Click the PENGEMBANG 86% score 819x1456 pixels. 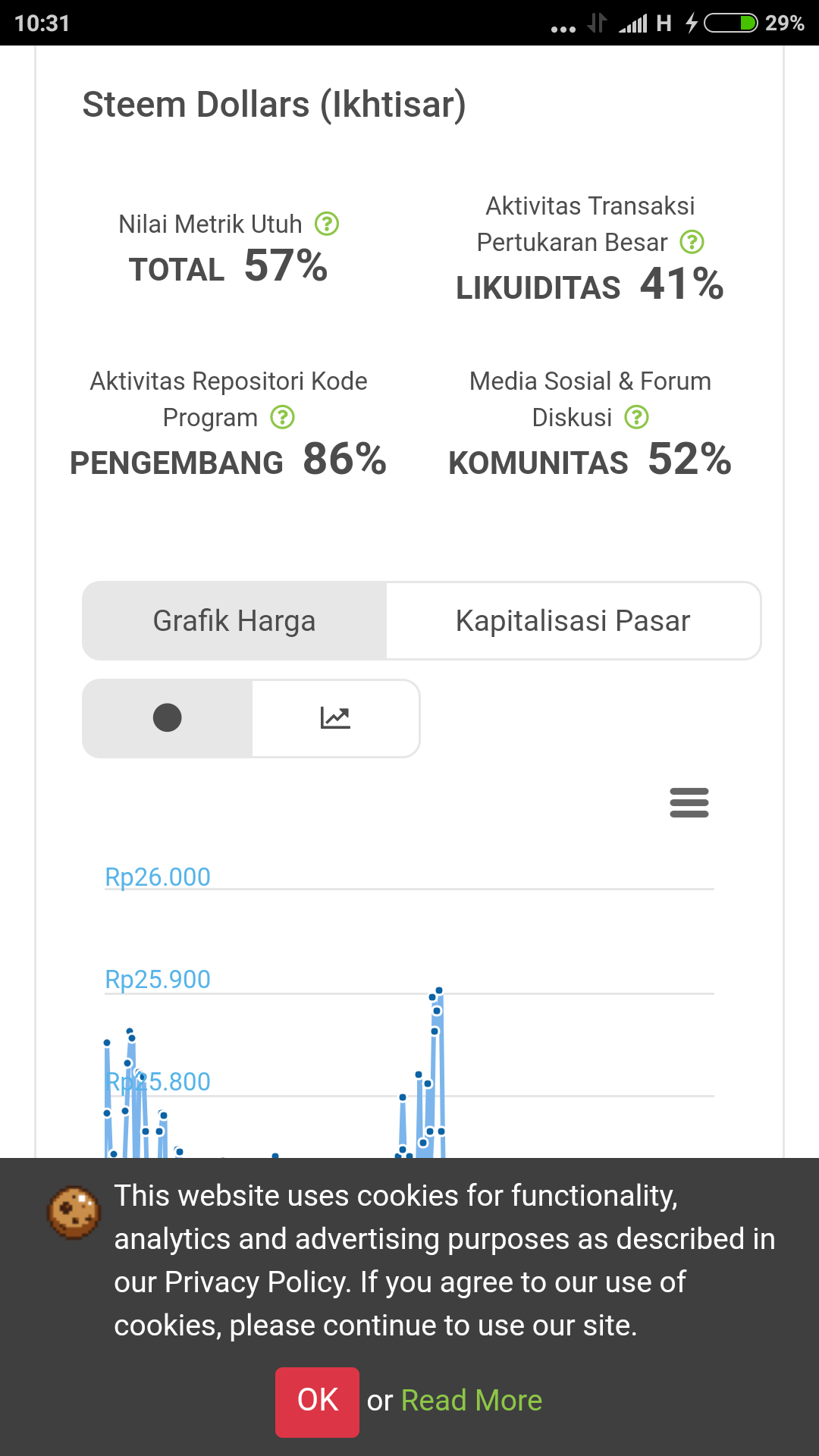[x=228, y=460]
